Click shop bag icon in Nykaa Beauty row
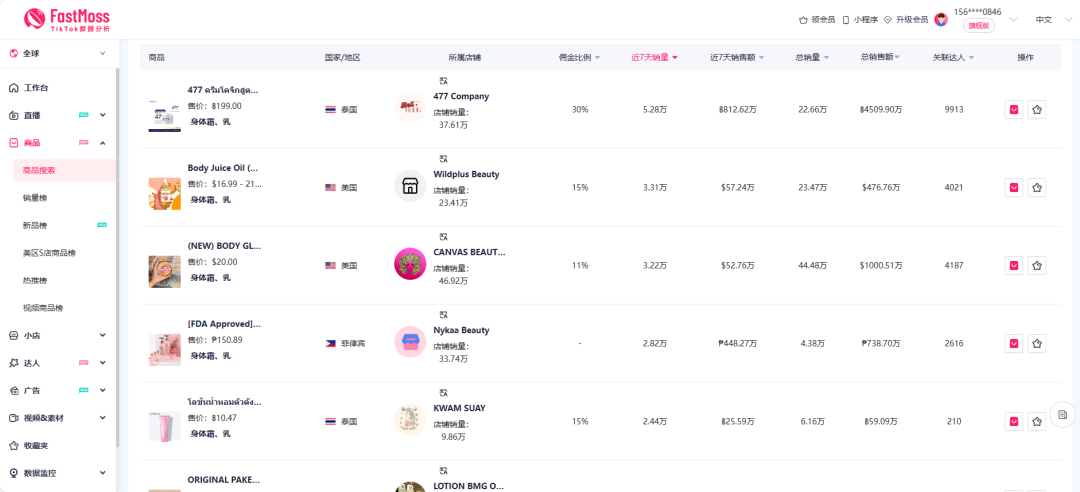Viewport: 1080px width, 492px height. tap(1014, 343)
